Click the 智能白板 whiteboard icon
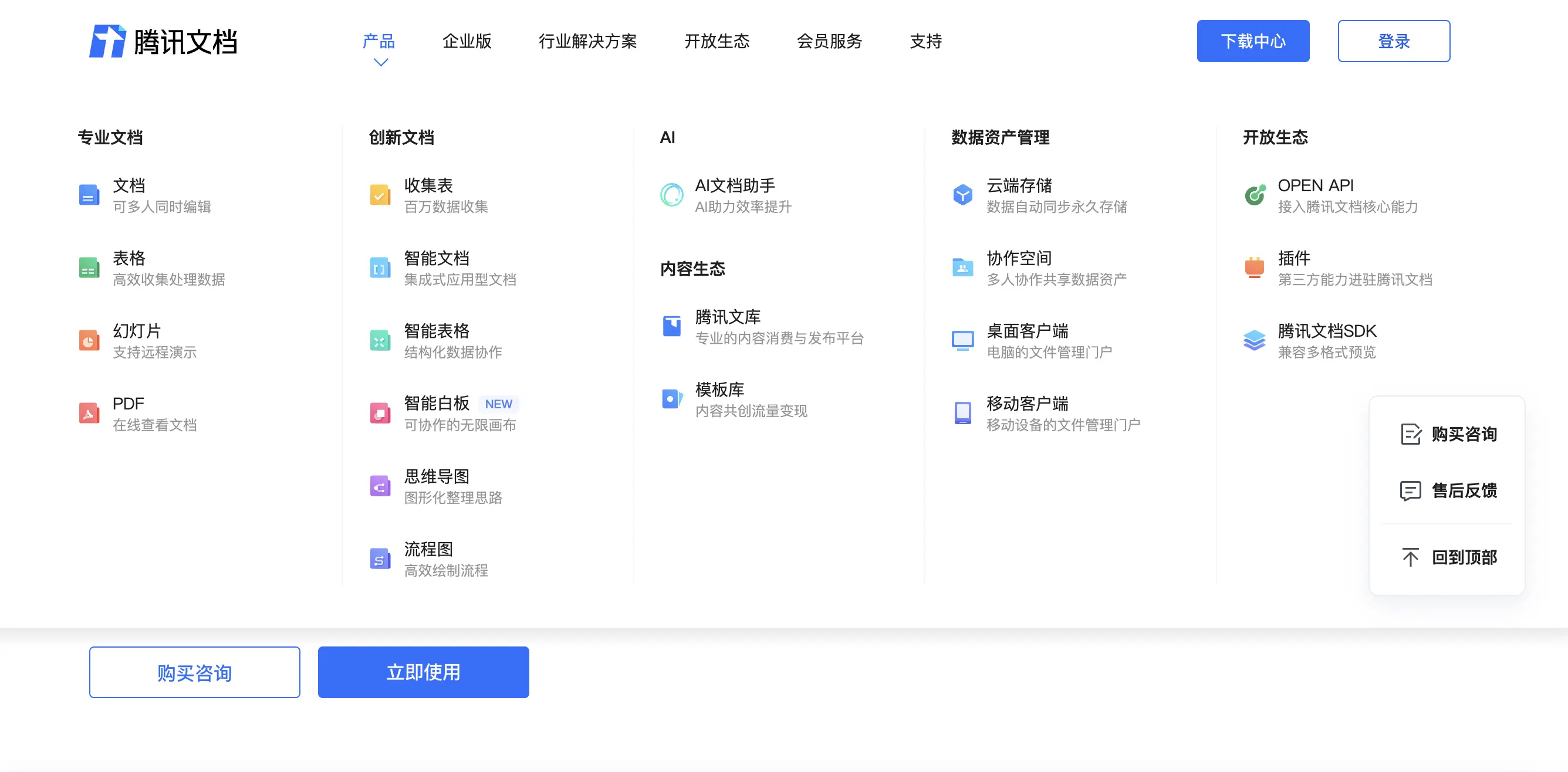This screenshot has height=772, width=1568. coord(380,412)
